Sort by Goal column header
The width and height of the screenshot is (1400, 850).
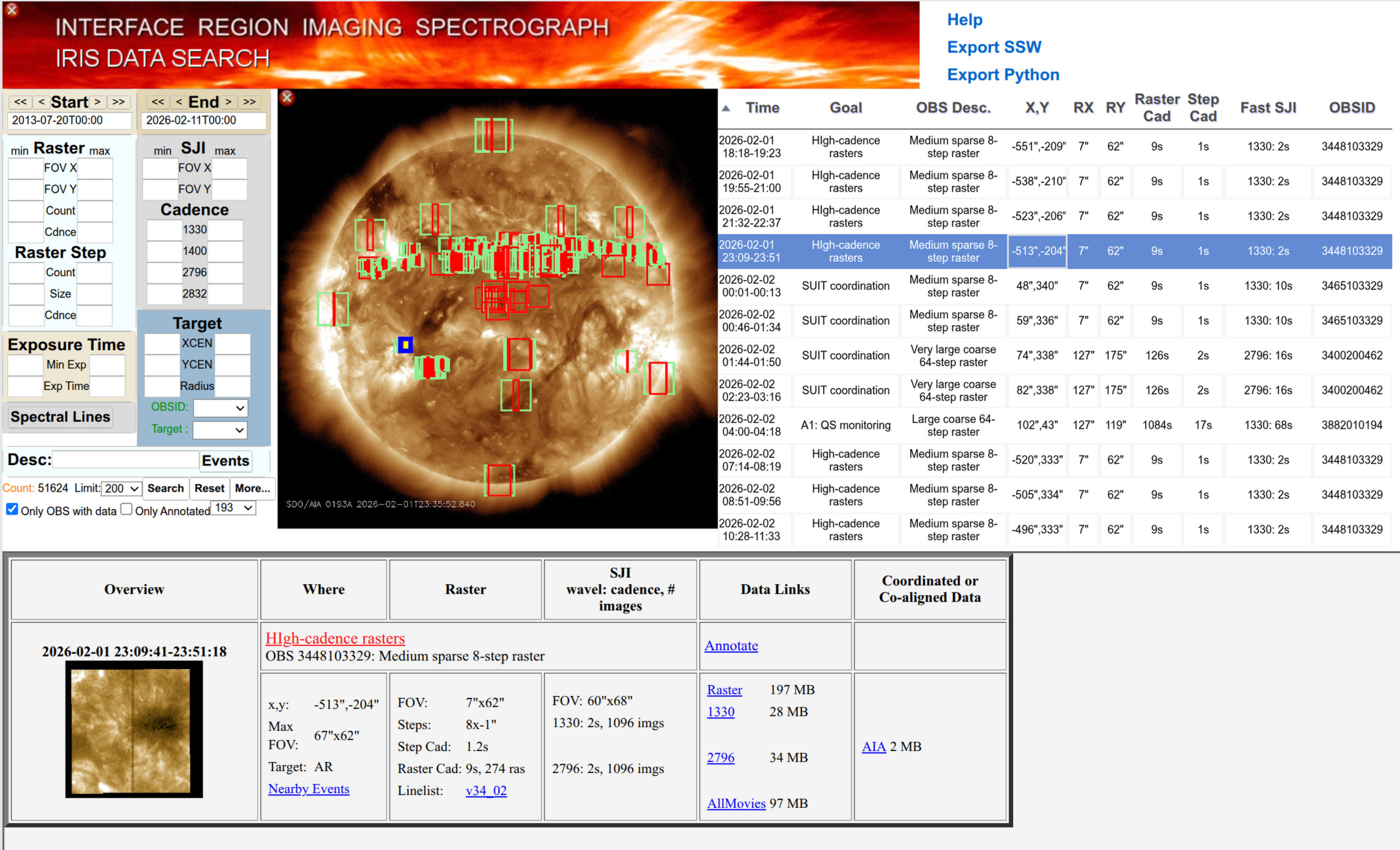point(846,108)
